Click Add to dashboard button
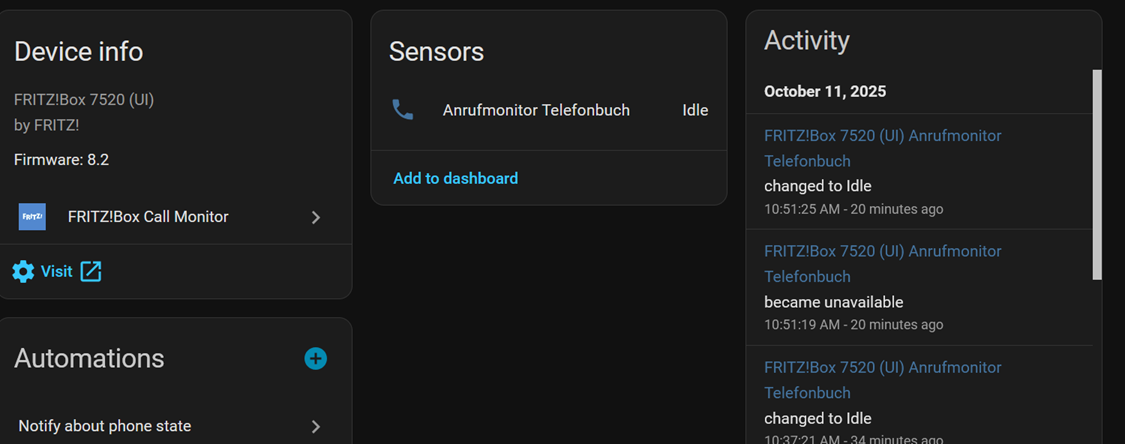This screenshot has height=444, width=1125. pyautogui.click(x=455, y=178)
